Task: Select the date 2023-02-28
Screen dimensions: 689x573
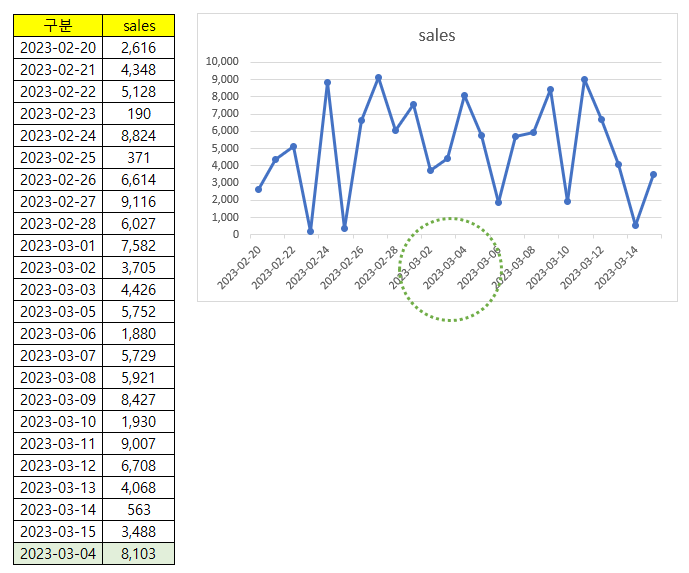Action: point(58,223)
